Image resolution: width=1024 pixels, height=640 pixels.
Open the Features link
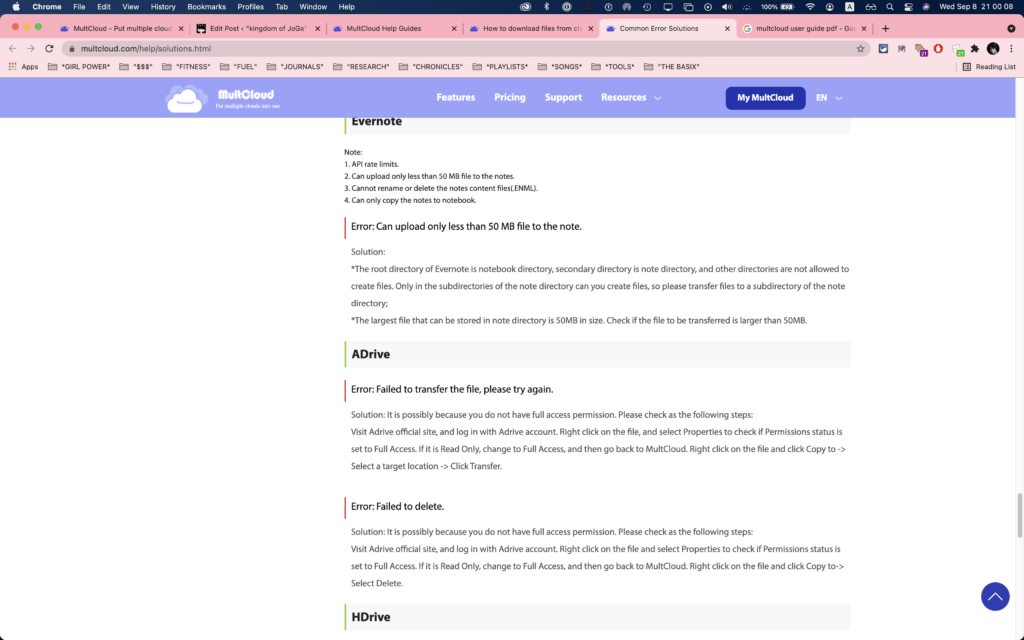[x=455, y=97]
